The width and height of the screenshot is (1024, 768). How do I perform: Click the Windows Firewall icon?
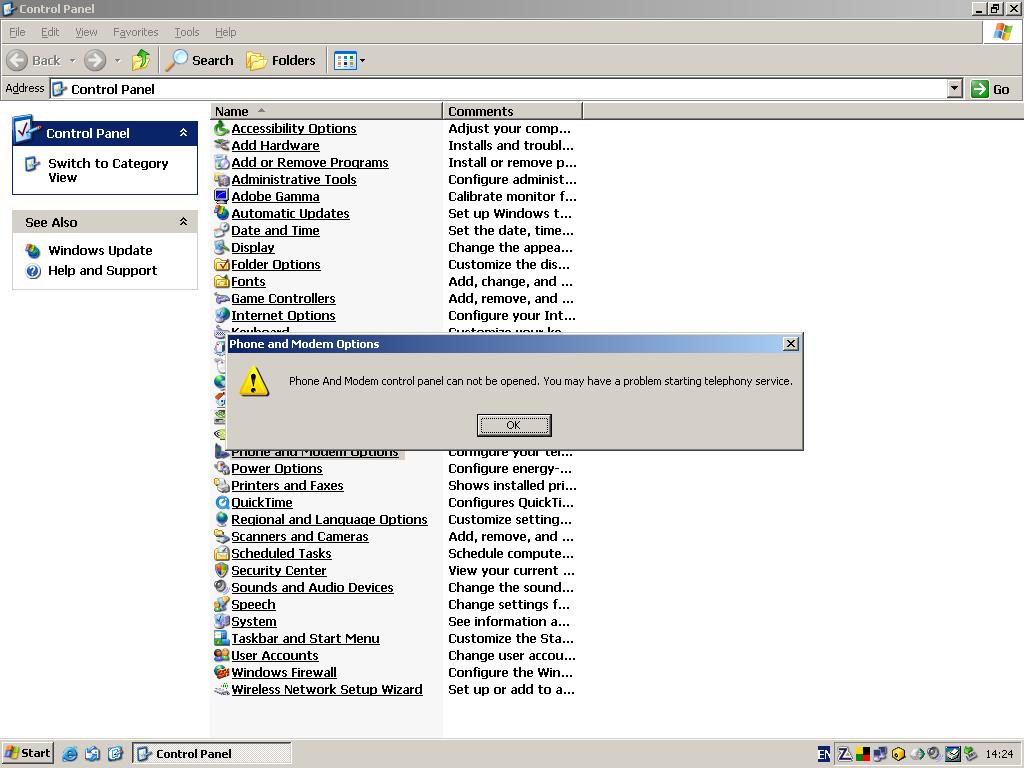(x=222, y=672)
